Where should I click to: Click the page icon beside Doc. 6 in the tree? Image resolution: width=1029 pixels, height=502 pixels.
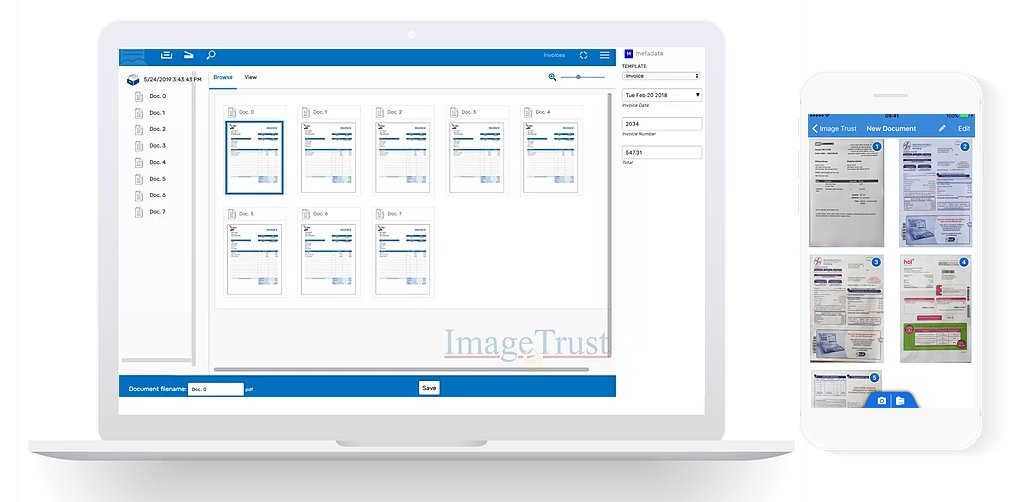click(x=138, y=196)
